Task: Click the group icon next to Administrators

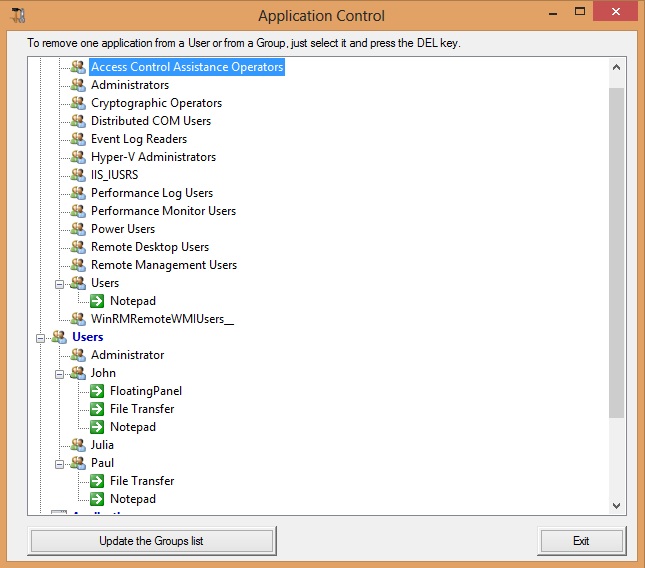Action: (78, 85)
